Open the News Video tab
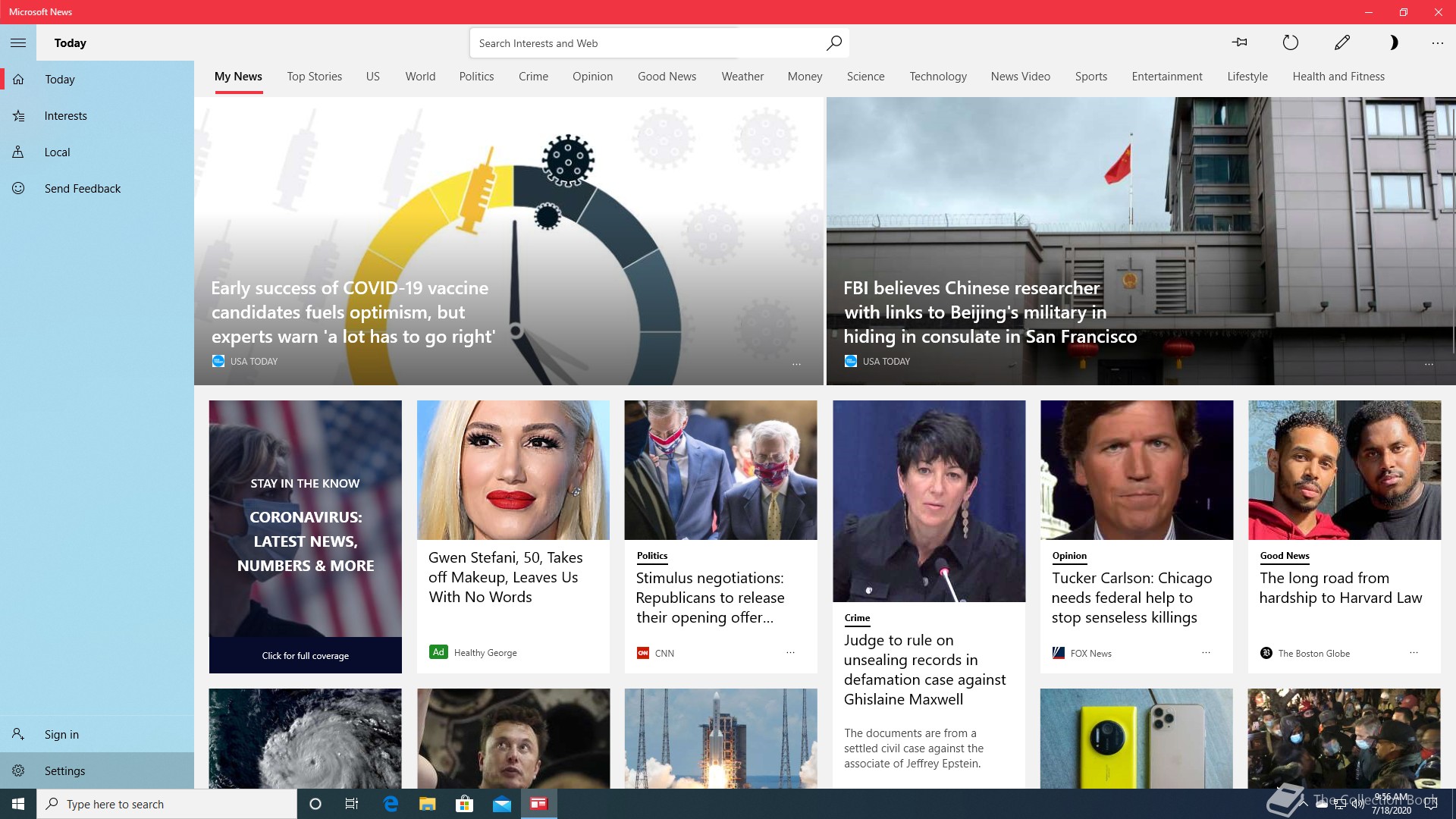 (x=1020, y=77)
